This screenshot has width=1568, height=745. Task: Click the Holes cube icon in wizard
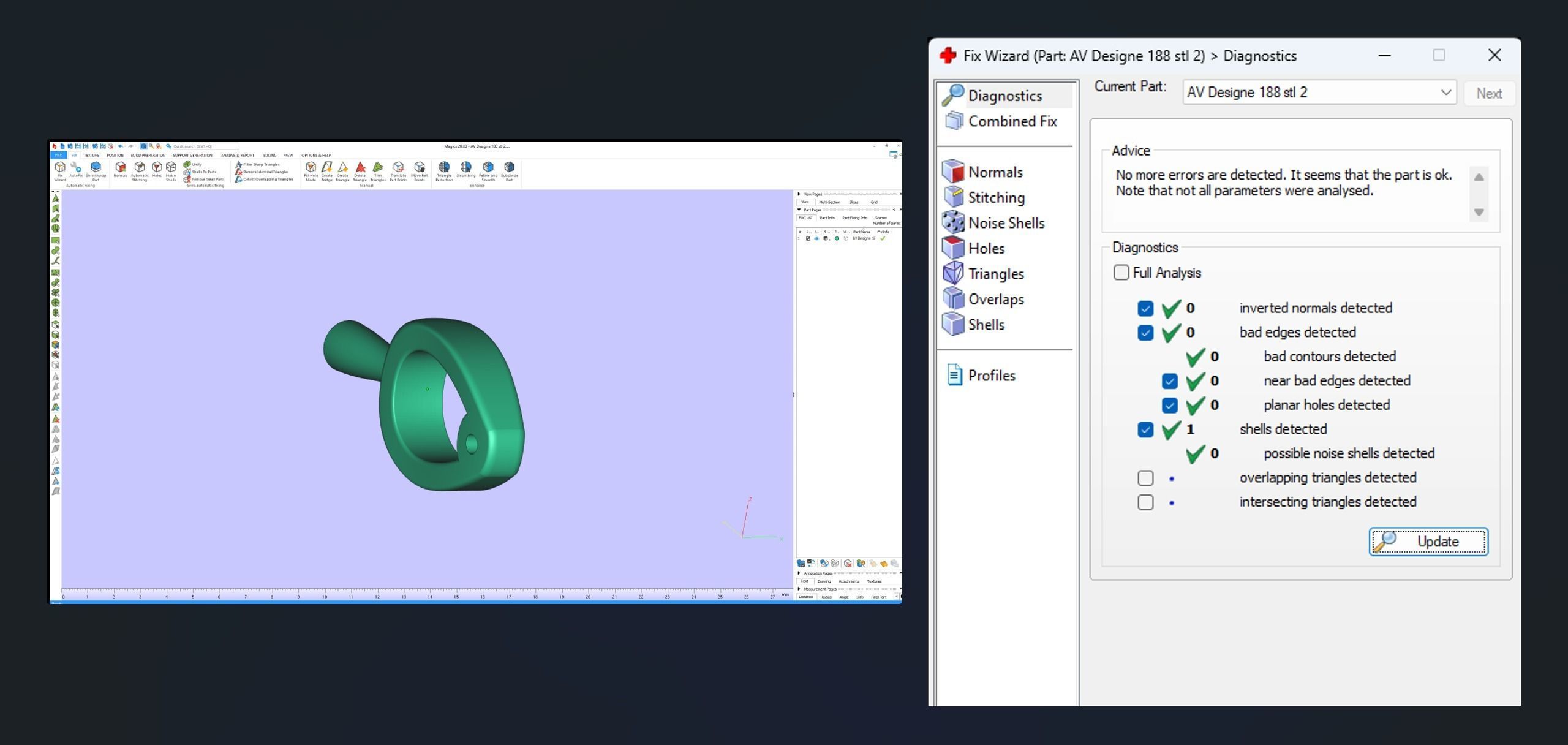tap(953, 248)
